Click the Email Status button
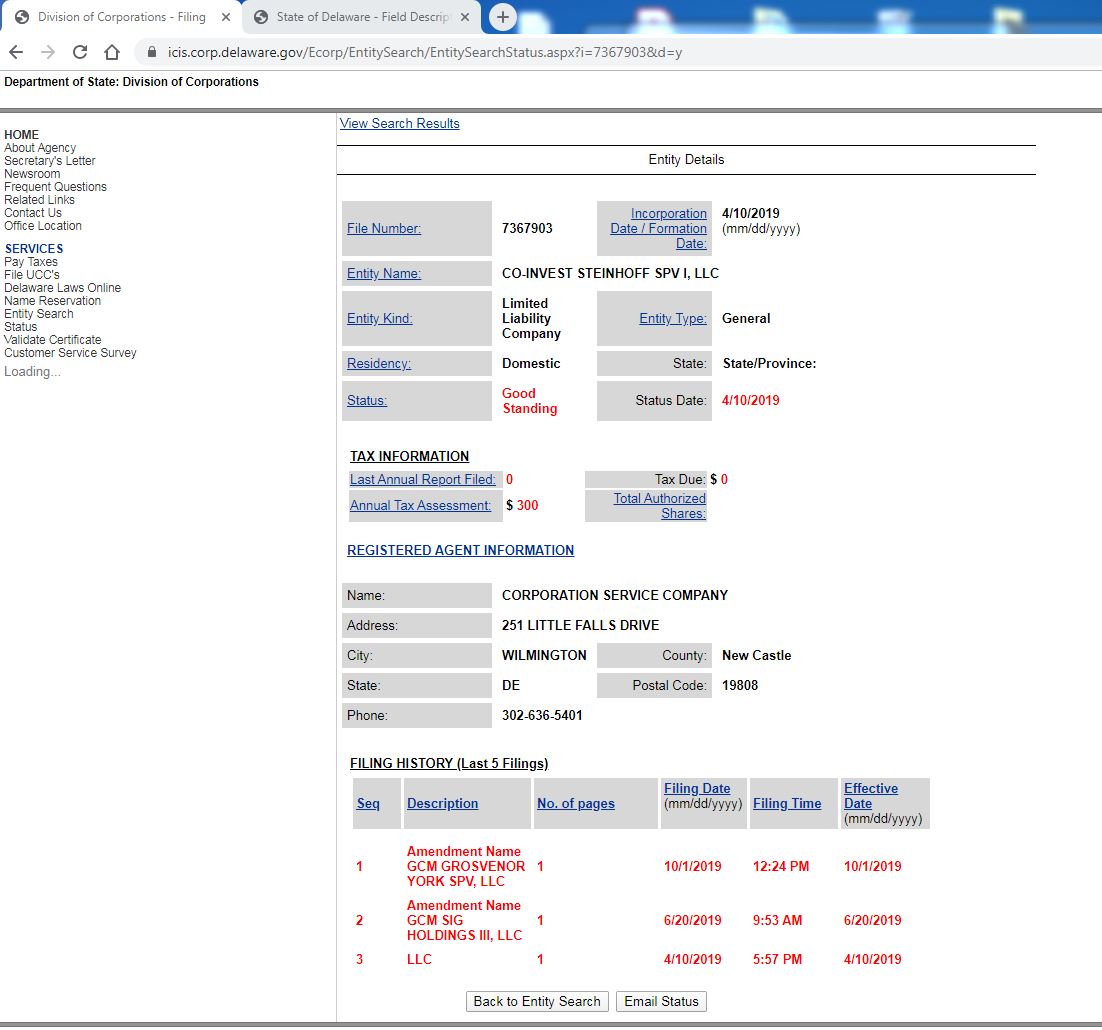The height and width of the screenshot is (1030, 1102). tap(661, 1001)
